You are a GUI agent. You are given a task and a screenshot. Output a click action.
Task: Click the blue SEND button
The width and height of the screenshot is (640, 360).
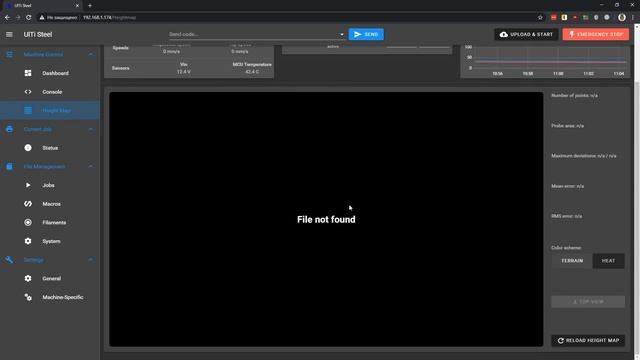pyautogui.click(x=366, y=34)
